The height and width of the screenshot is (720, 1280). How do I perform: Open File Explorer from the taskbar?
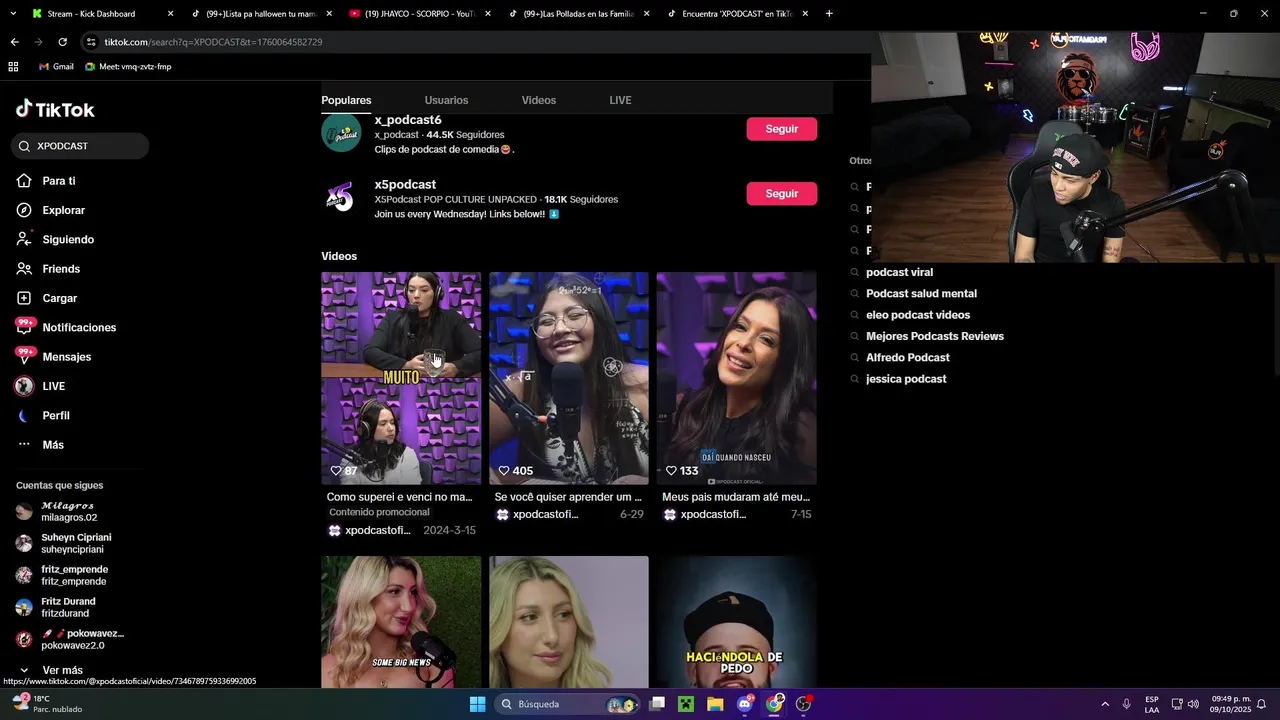pyautogui.click(x=715, y=704)
